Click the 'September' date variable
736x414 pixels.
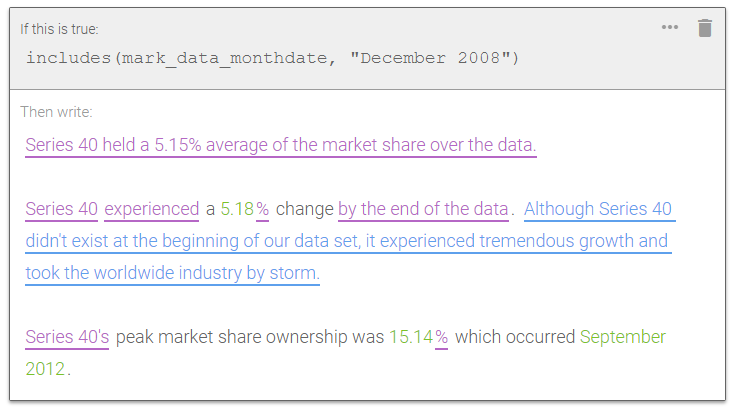[622, 337]
